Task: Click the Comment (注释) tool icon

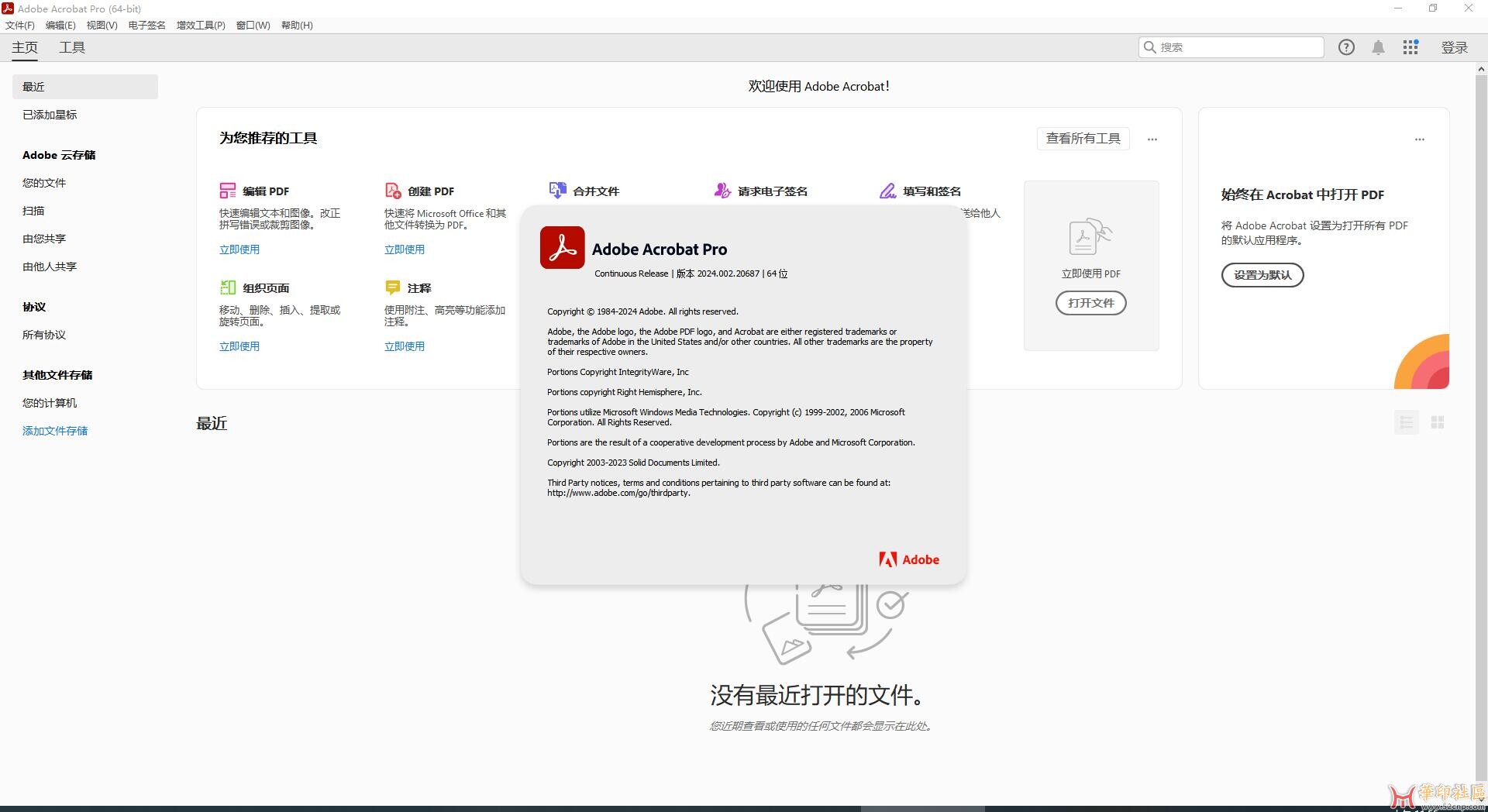Action: (x=393, y=287)
